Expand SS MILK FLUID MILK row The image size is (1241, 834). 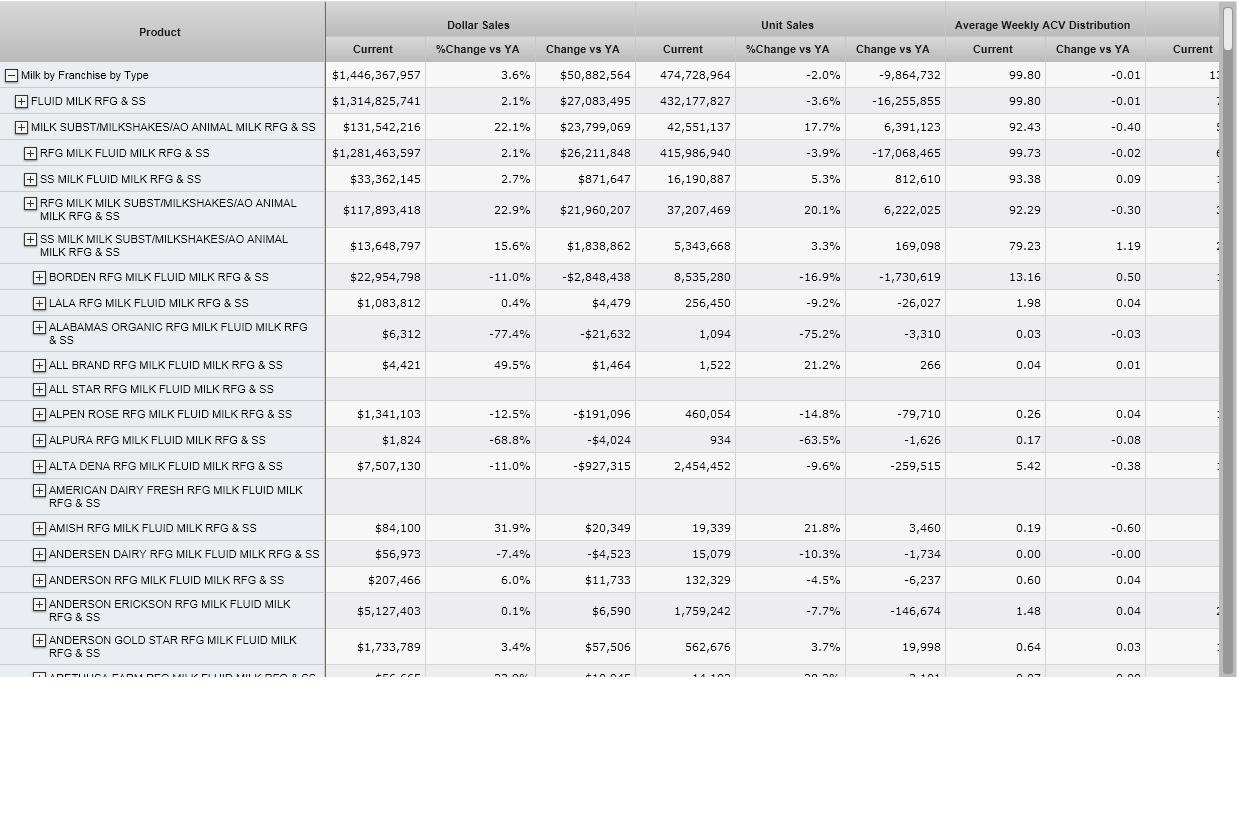pos(30,180)
